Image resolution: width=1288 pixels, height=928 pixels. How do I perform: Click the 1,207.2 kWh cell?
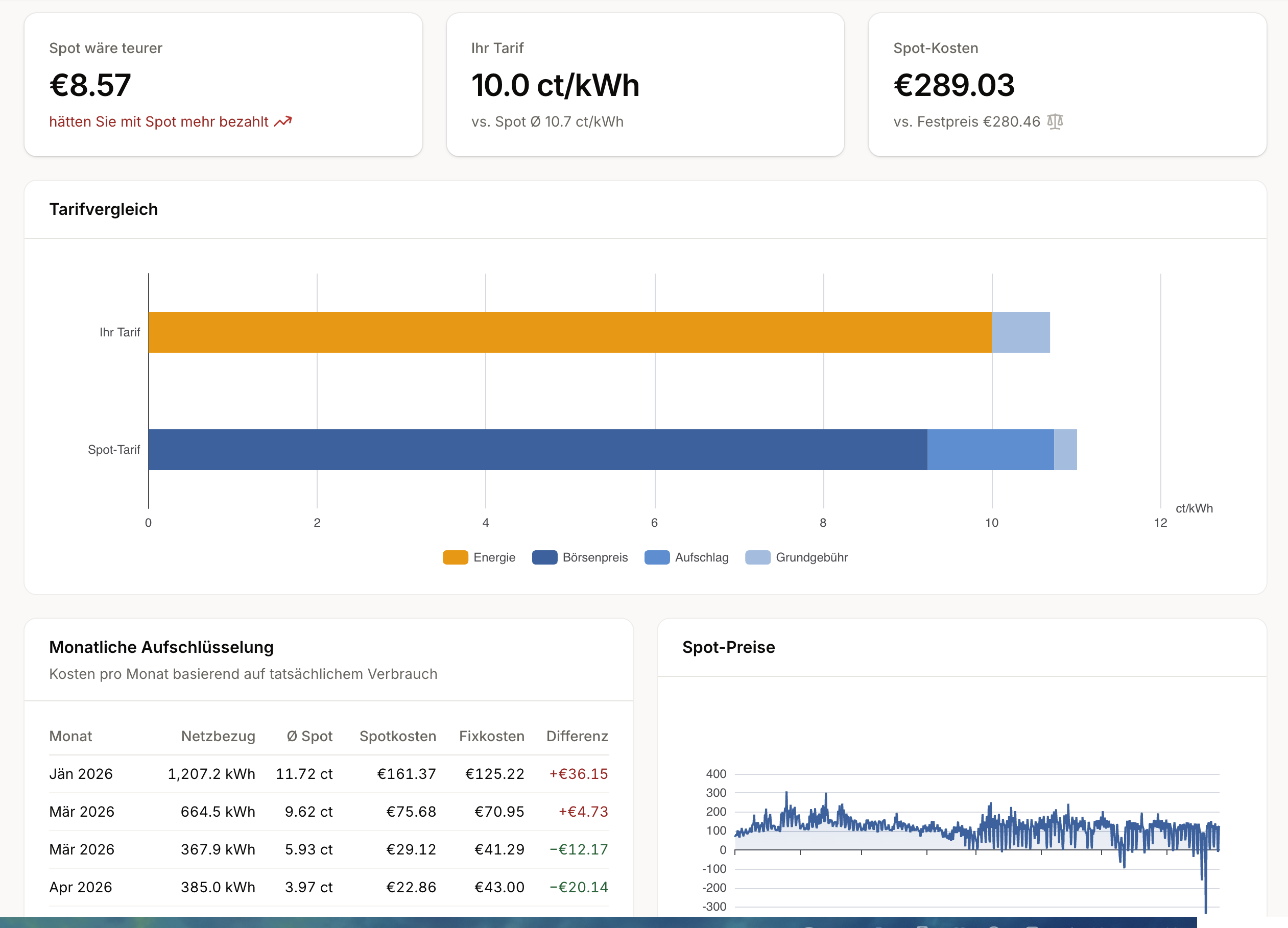(x=211, y=774)
